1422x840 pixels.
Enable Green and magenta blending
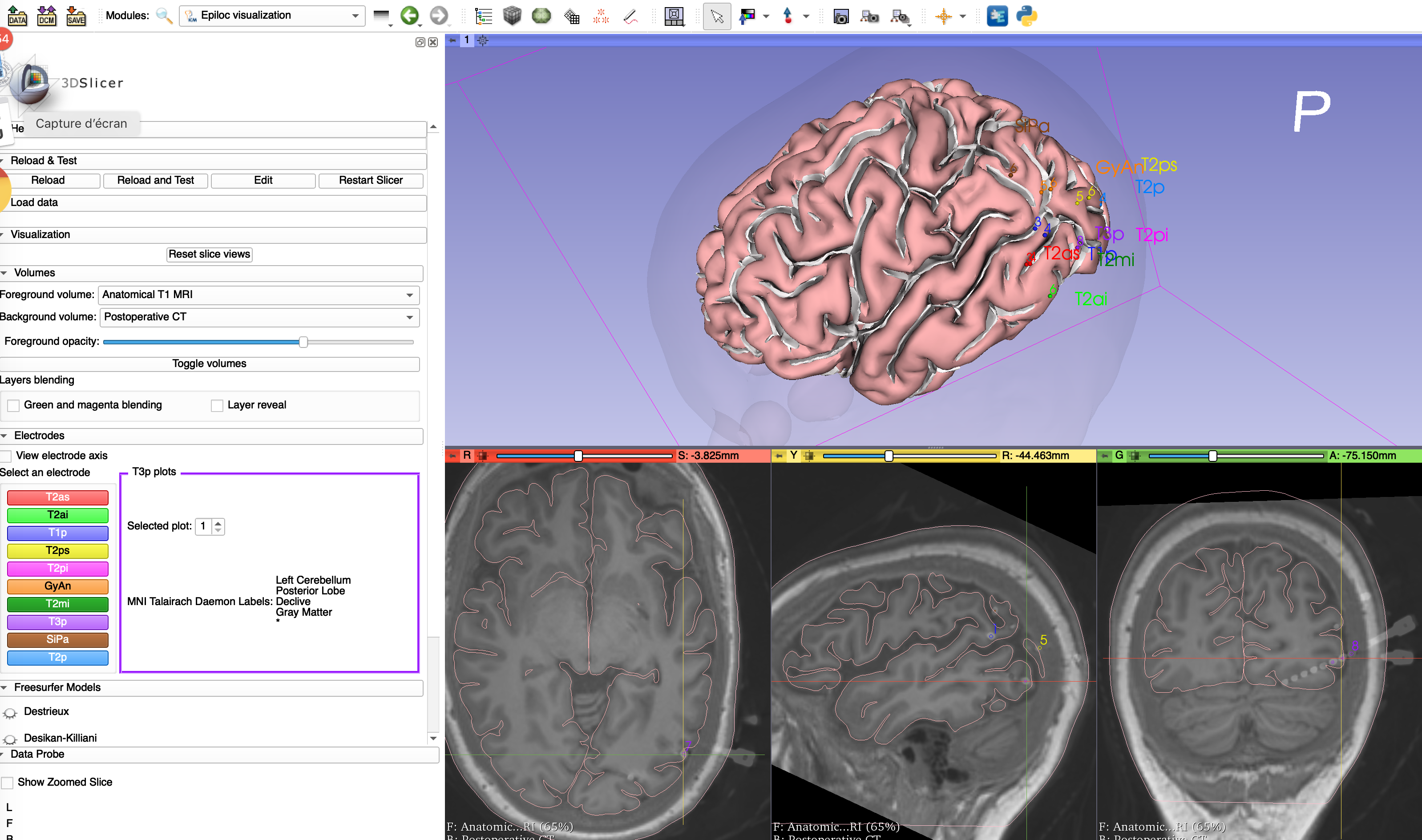13,405
